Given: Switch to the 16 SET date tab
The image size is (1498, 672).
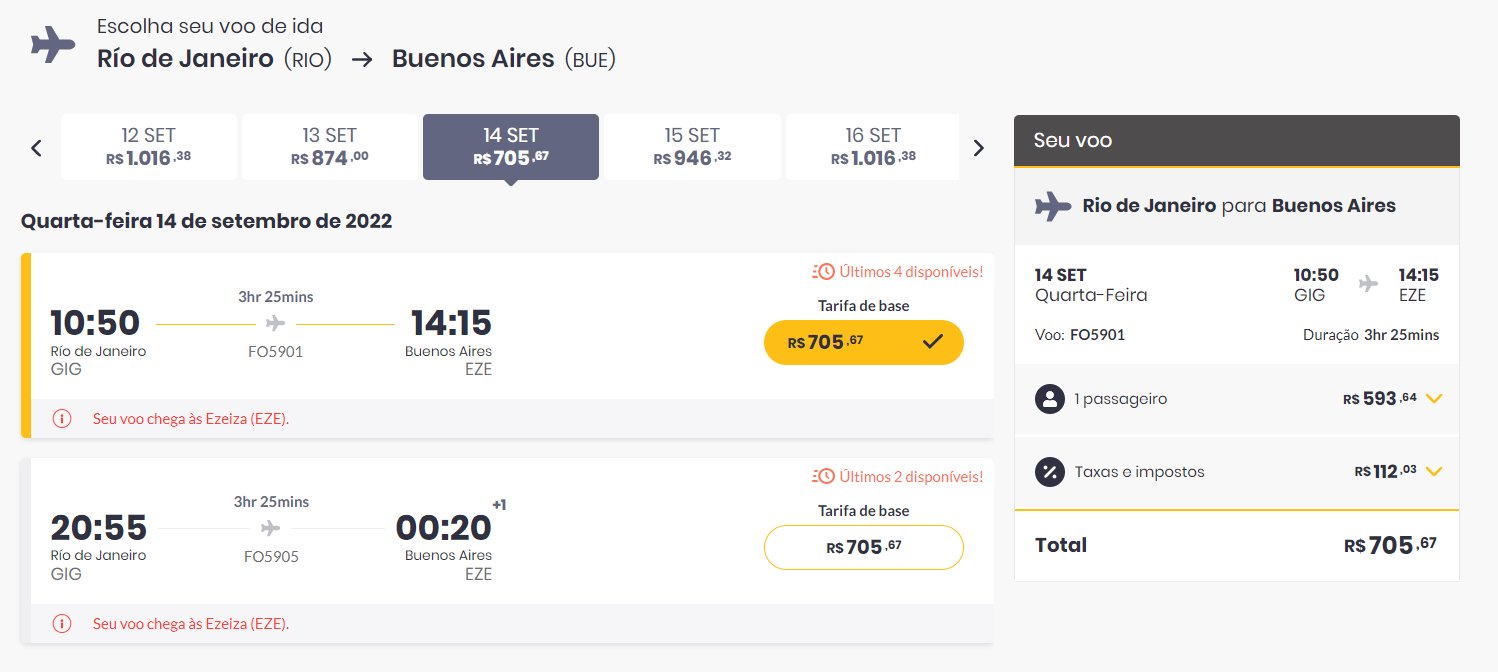Looking at the screenshot, I should coord(873,147).
